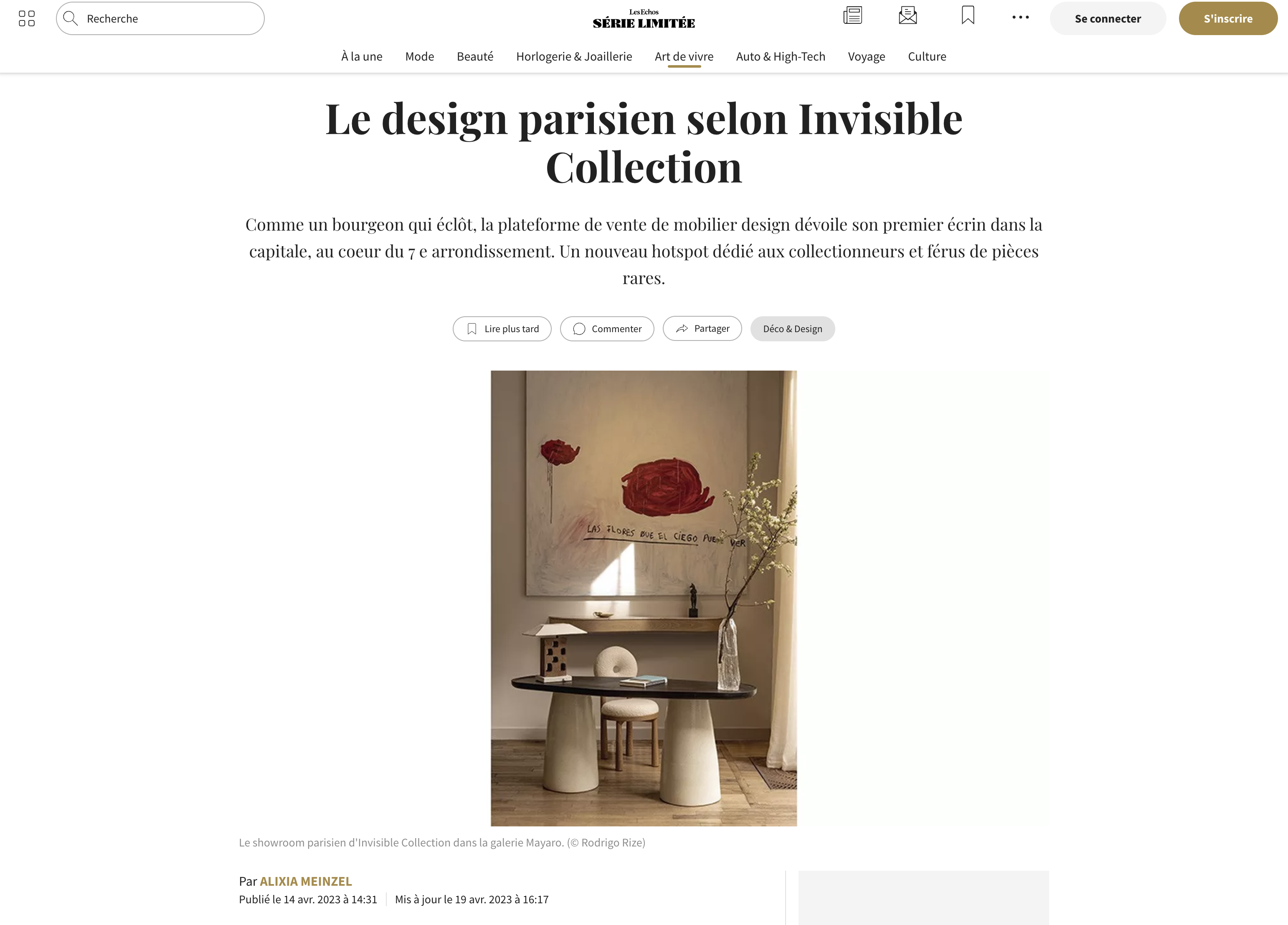Go to the À la une tab
Viewport: 1288px width, 925px height.
(362, 57)
